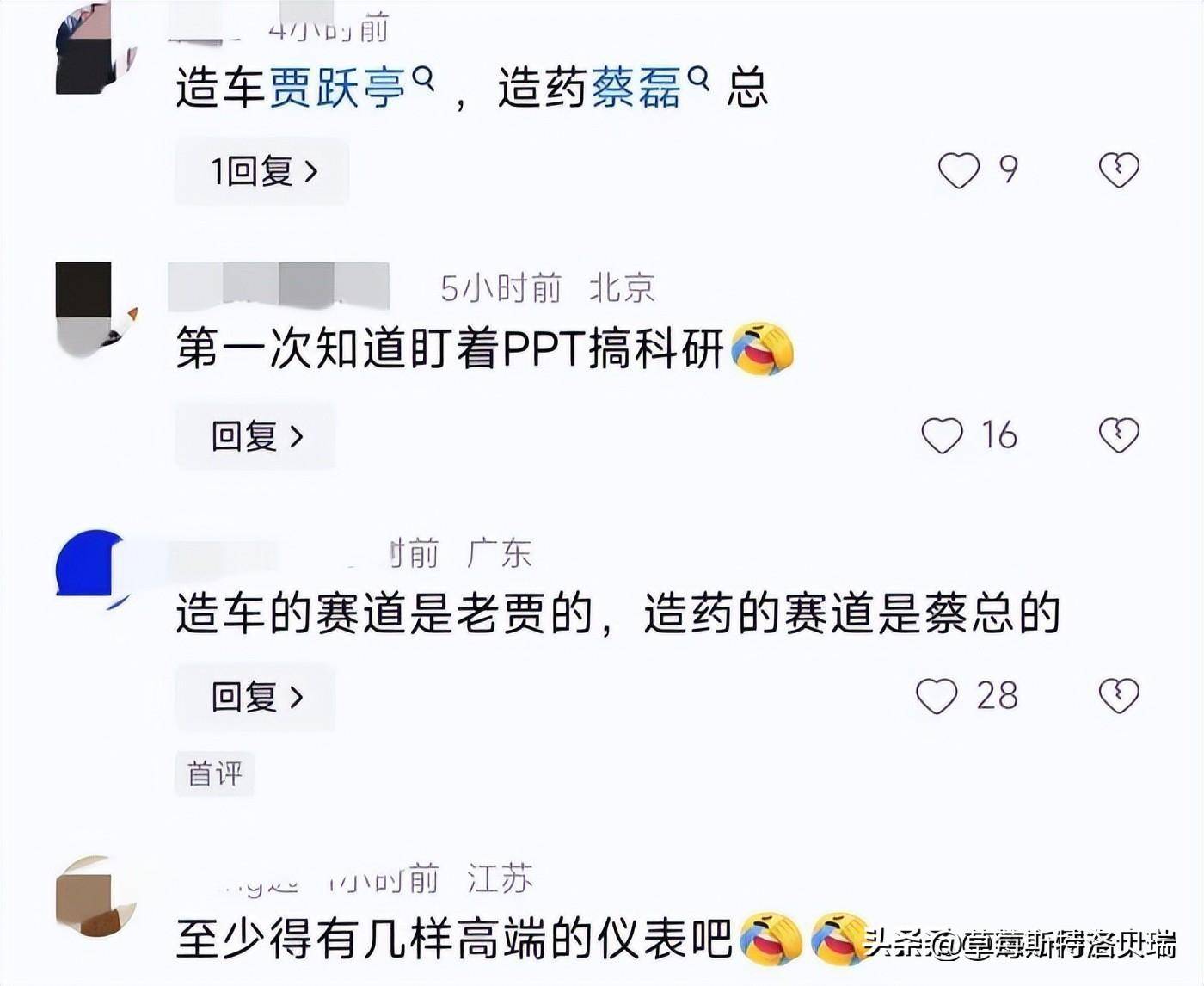Open blurred username of the Beijing commenter
Screen dimensions: 1204x986
point(279,287)
